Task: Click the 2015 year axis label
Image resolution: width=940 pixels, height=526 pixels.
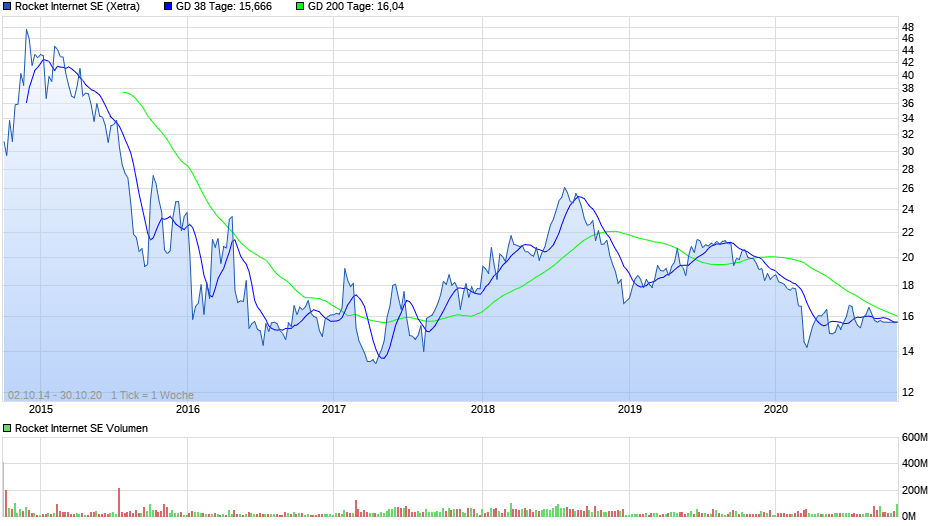Action: coord(41,409)
